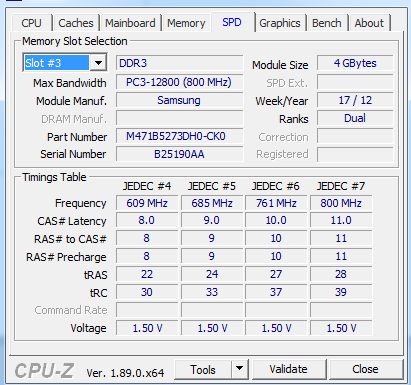The width and height of the screenshot is (411, 385).
Task: Click the RAS# to CAS# value under JEDEC #4
Action: coord(147,238)
